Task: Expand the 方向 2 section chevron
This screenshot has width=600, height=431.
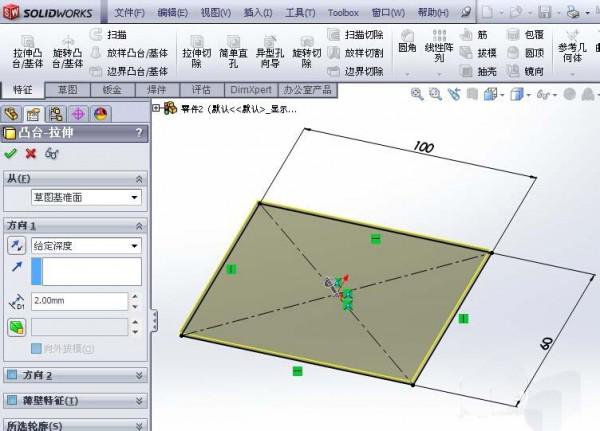Action: pyautogui.click(x=139, y=375)
